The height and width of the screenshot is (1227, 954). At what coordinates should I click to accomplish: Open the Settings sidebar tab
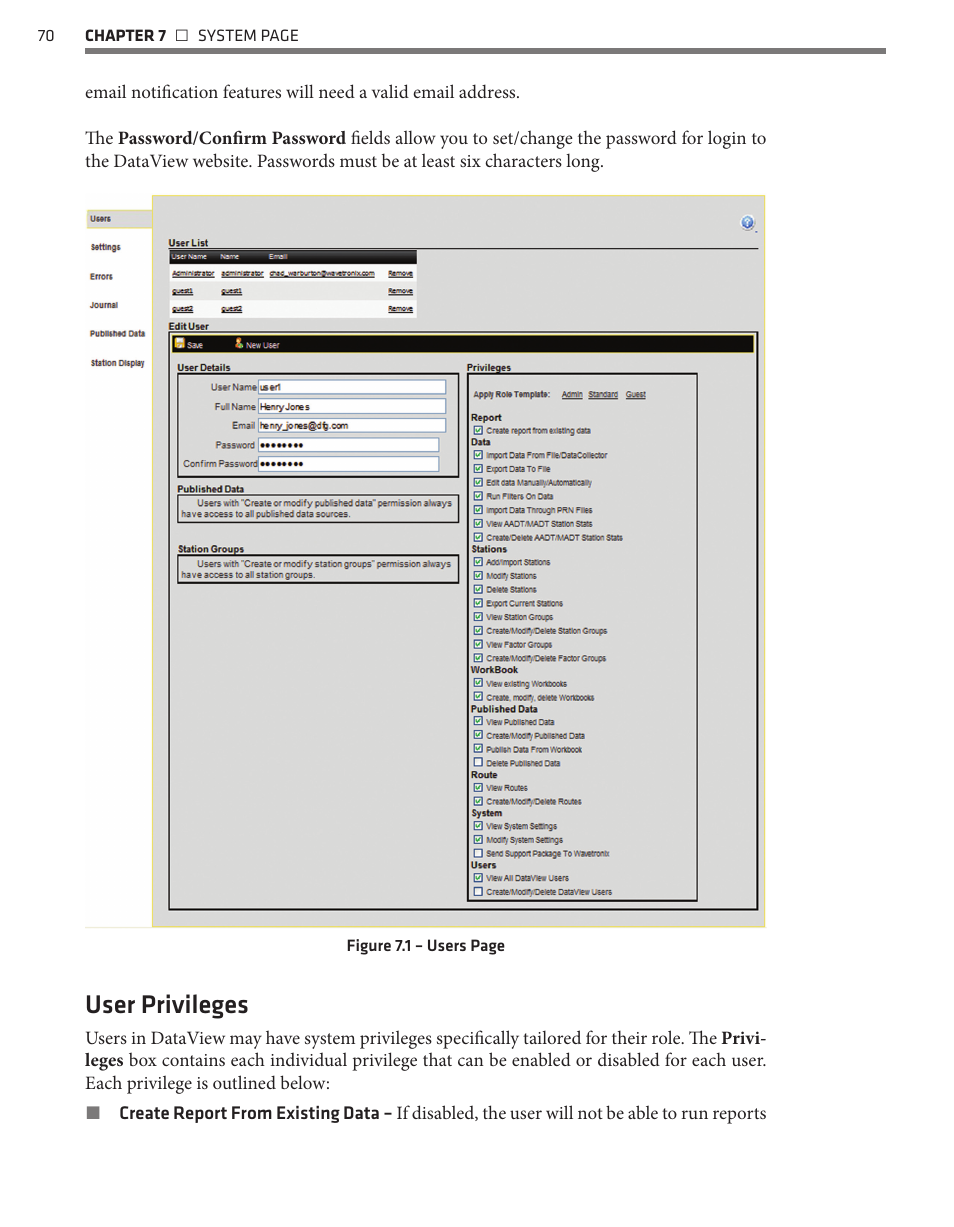coord(105,247)
